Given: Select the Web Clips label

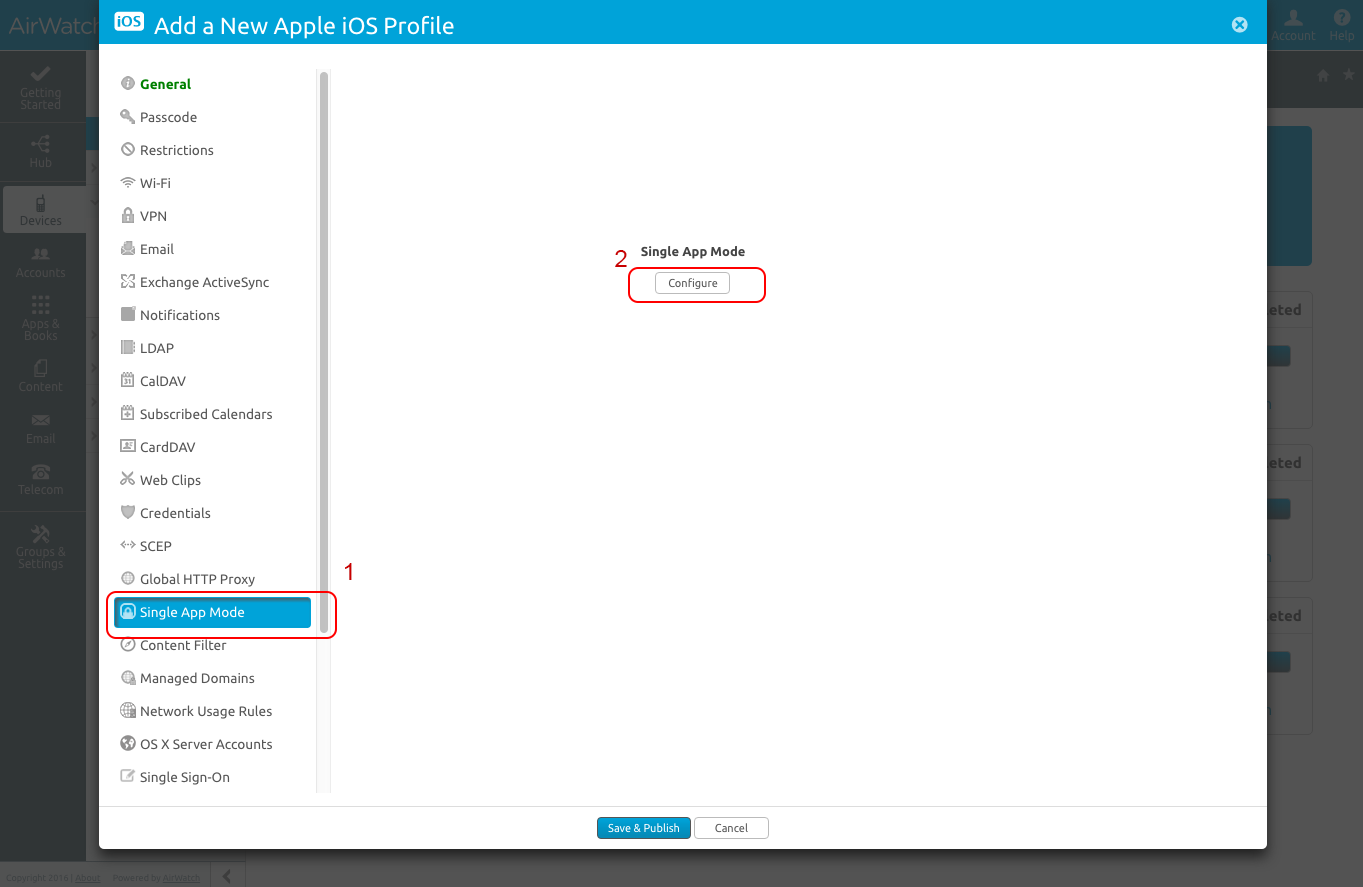Looking at the screenshot, I should point(170,480).
